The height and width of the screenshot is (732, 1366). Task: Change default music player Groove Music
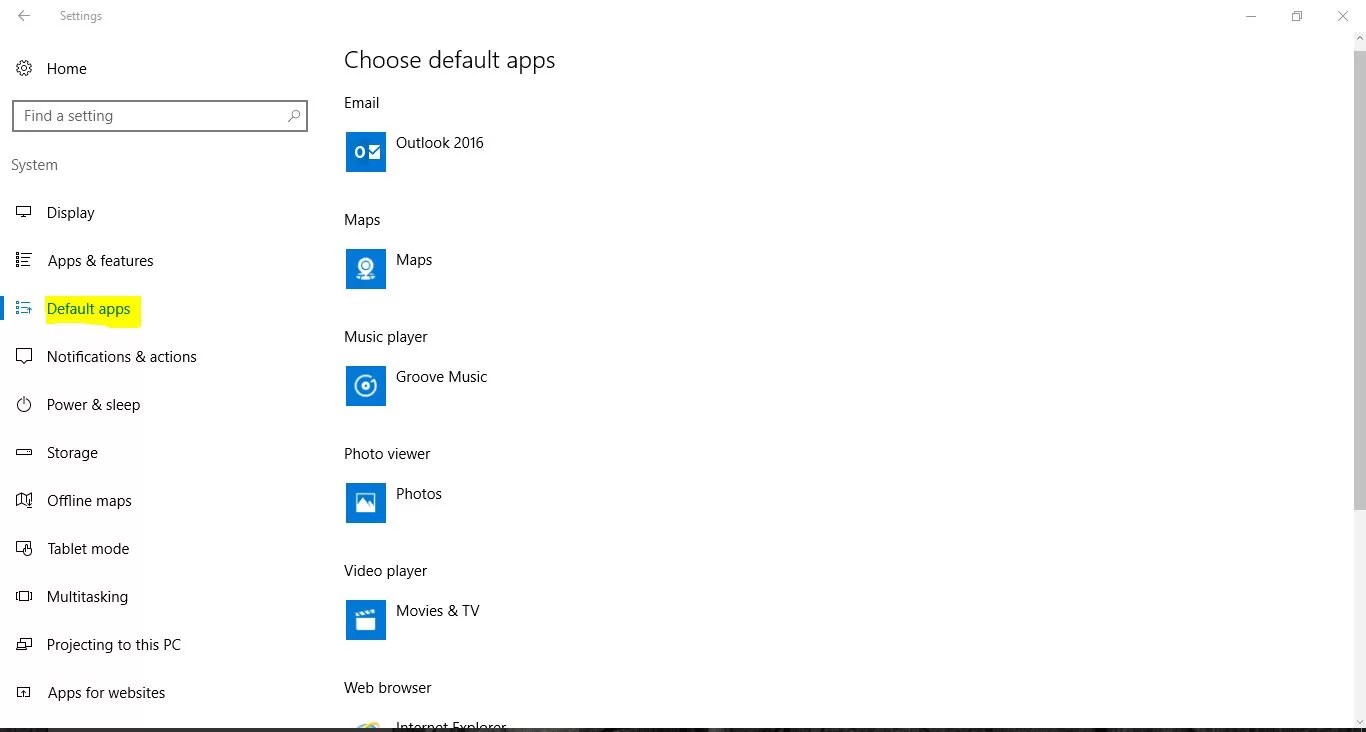pos(442,377)
